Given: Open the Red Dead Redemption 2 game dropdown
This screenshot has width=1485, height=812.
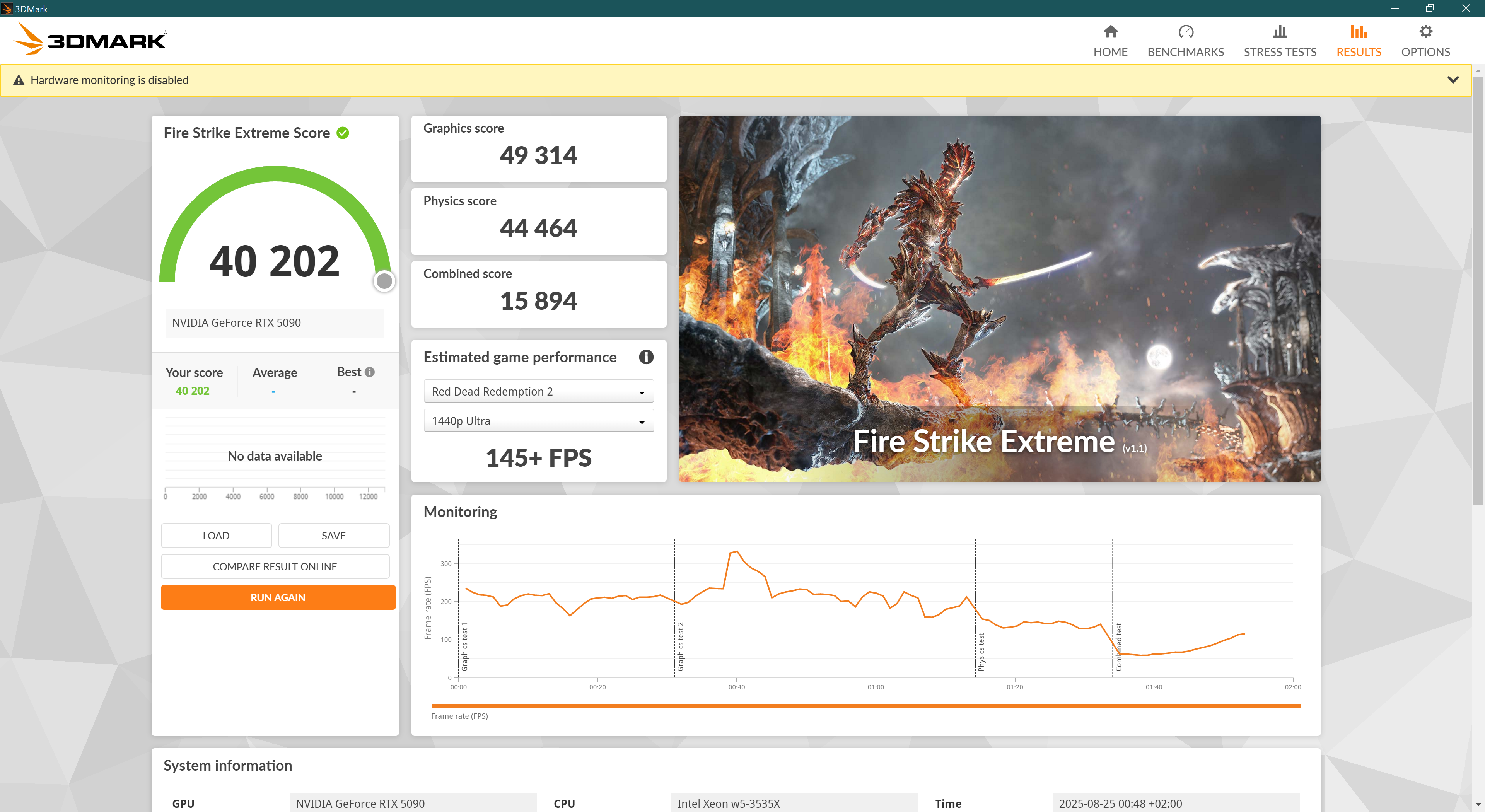Looking at the screenshot, I should click(538, 391).
